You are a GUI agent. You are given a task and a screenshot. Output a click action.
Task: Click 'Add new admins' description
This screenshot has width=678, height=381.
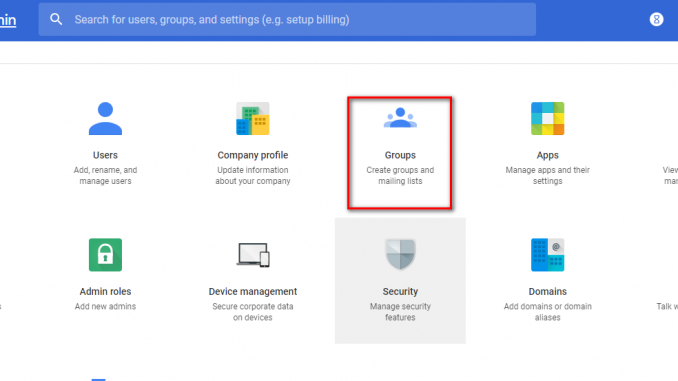coord(105,307)
